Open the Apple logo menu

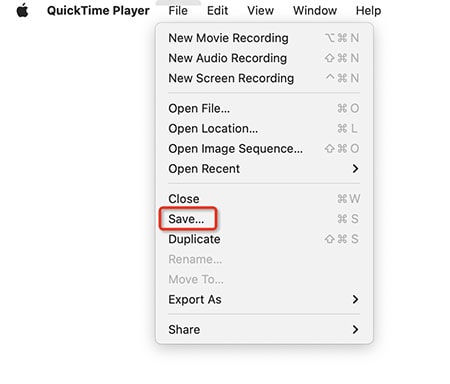[22, 11]
